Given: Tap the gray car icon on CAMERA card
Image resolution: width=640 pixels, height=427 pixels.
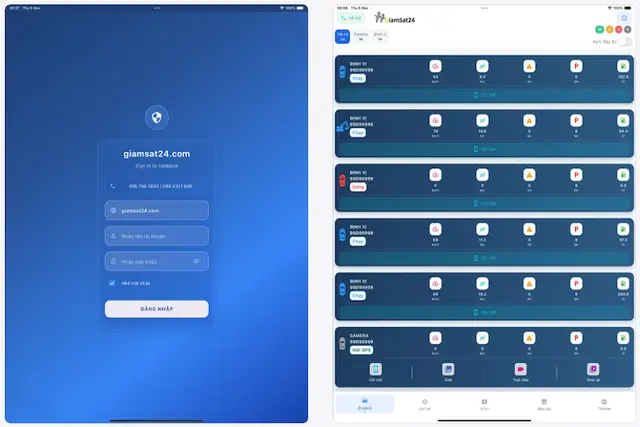Looking at the screenshot, I should point(342,343).
